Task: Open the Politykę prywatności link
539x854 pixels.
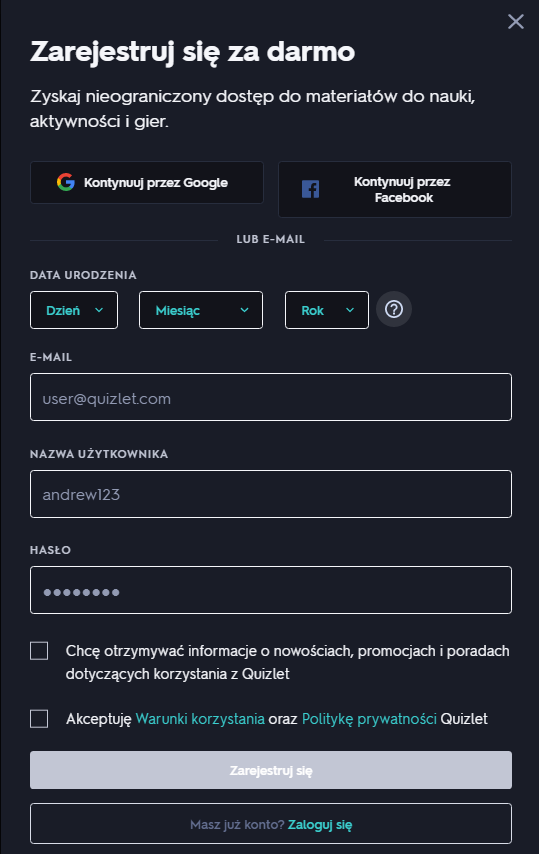Action: 369,719
